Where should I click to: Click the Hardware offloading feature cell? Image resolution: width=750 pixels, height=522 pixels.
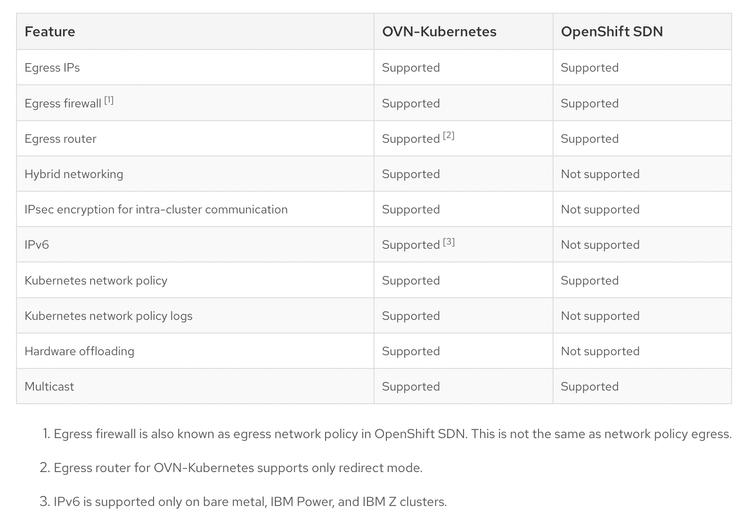(x=79, y=351)
